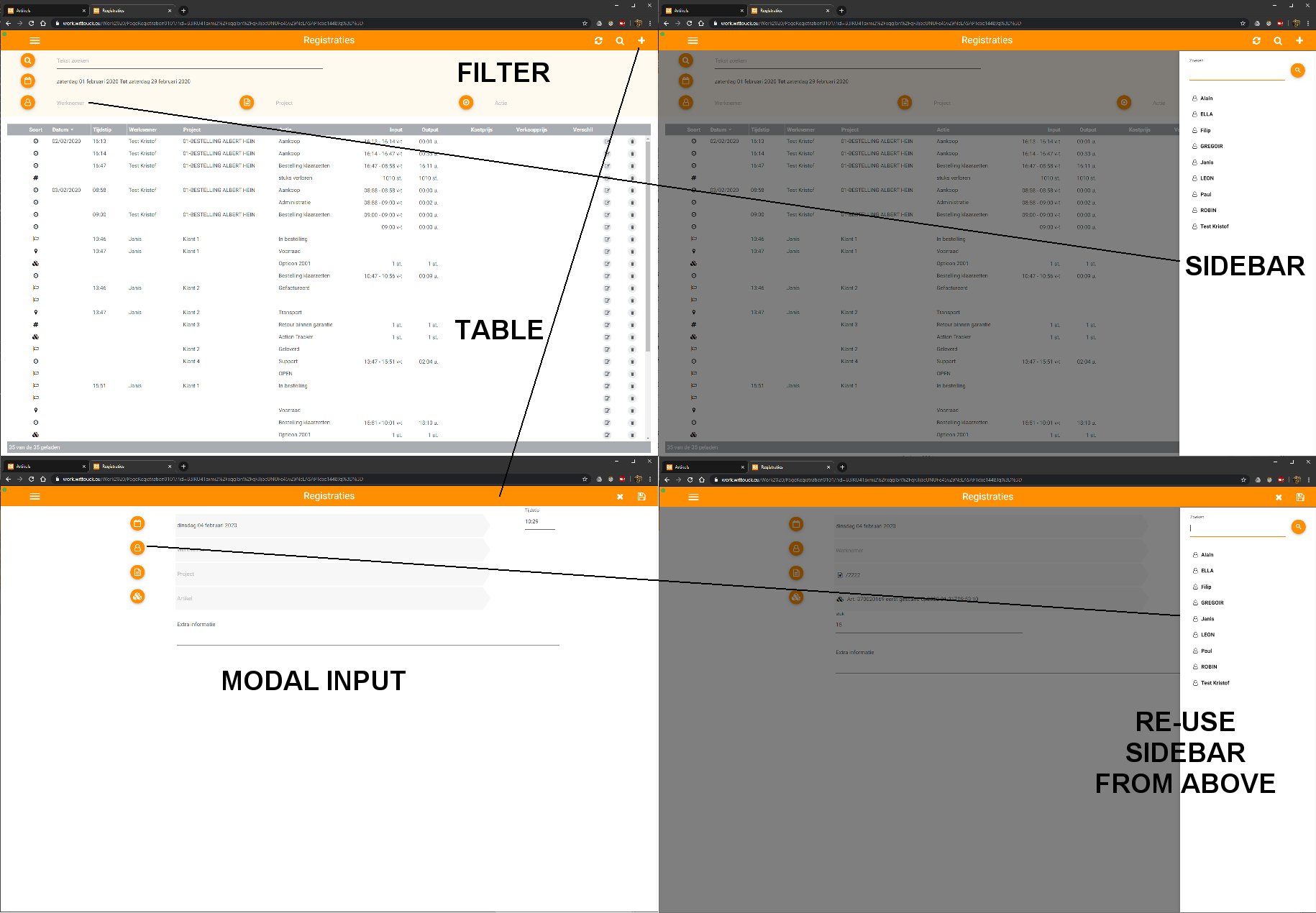Add a registration with top-right window's plus icon
1316x913 pixels.
coord(1299,41)
